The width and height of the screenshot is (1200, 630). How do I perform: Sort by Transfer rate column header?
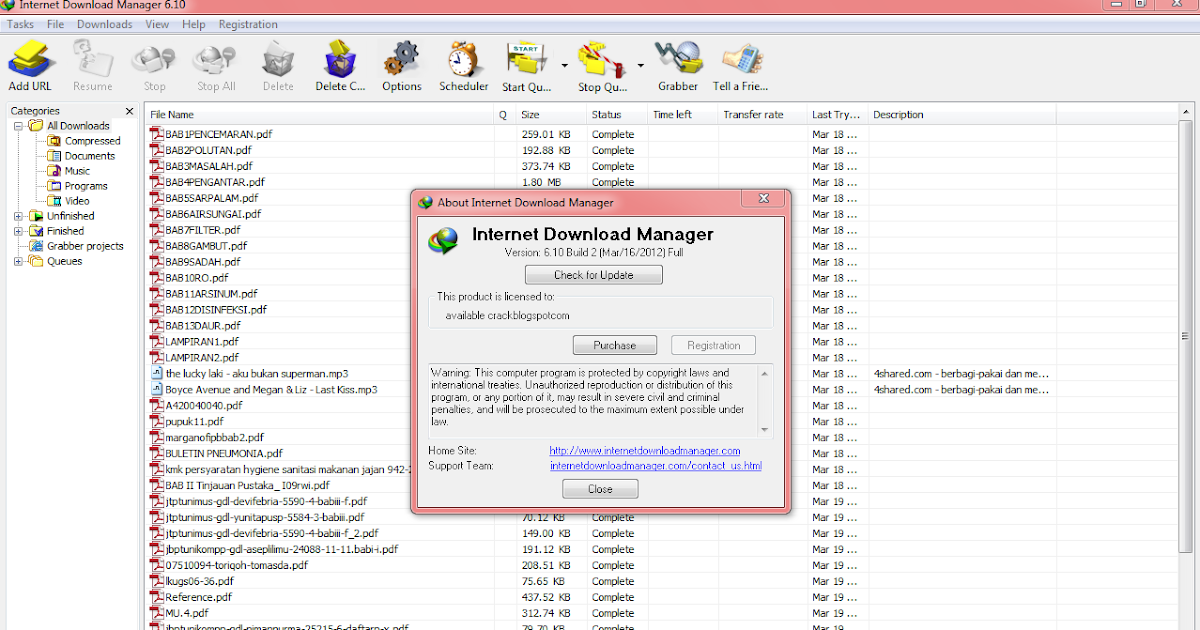pyautogui.click(x=763, y=115)
